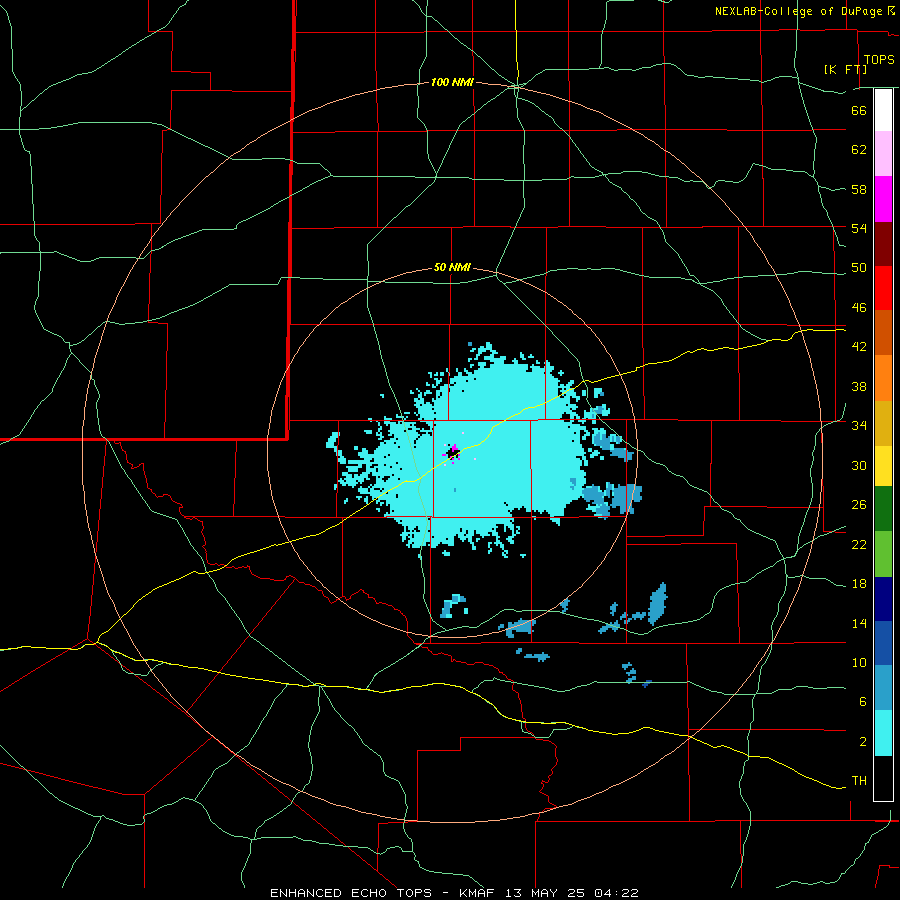Click legend value 58
This screenshot has width=900, height=900.
click(859, 189)
